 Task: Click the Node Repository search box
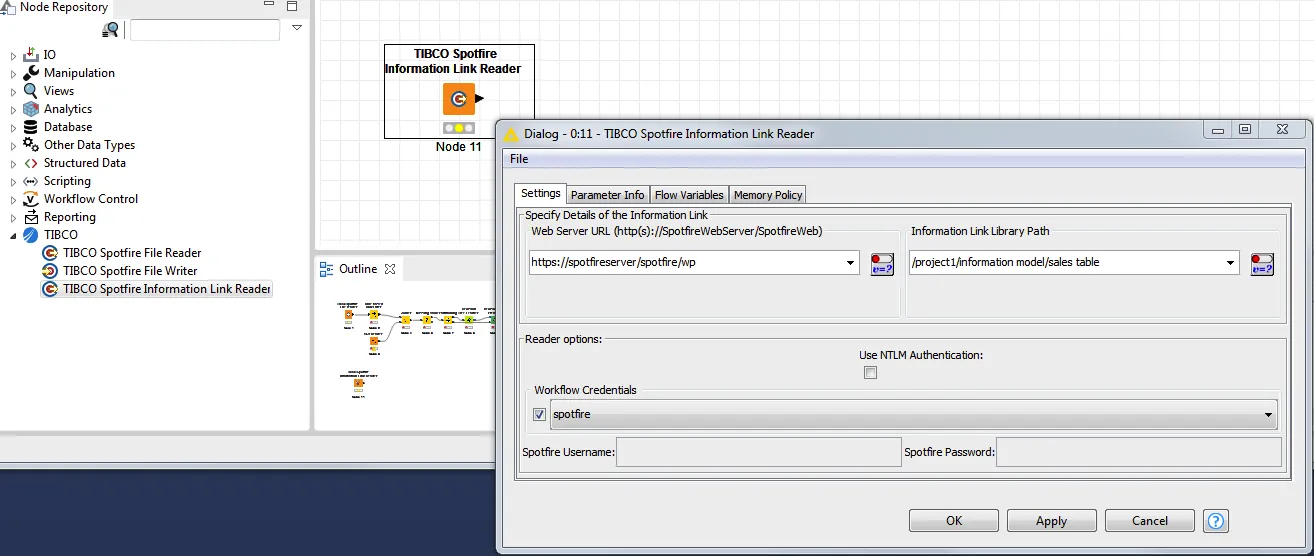205,30
